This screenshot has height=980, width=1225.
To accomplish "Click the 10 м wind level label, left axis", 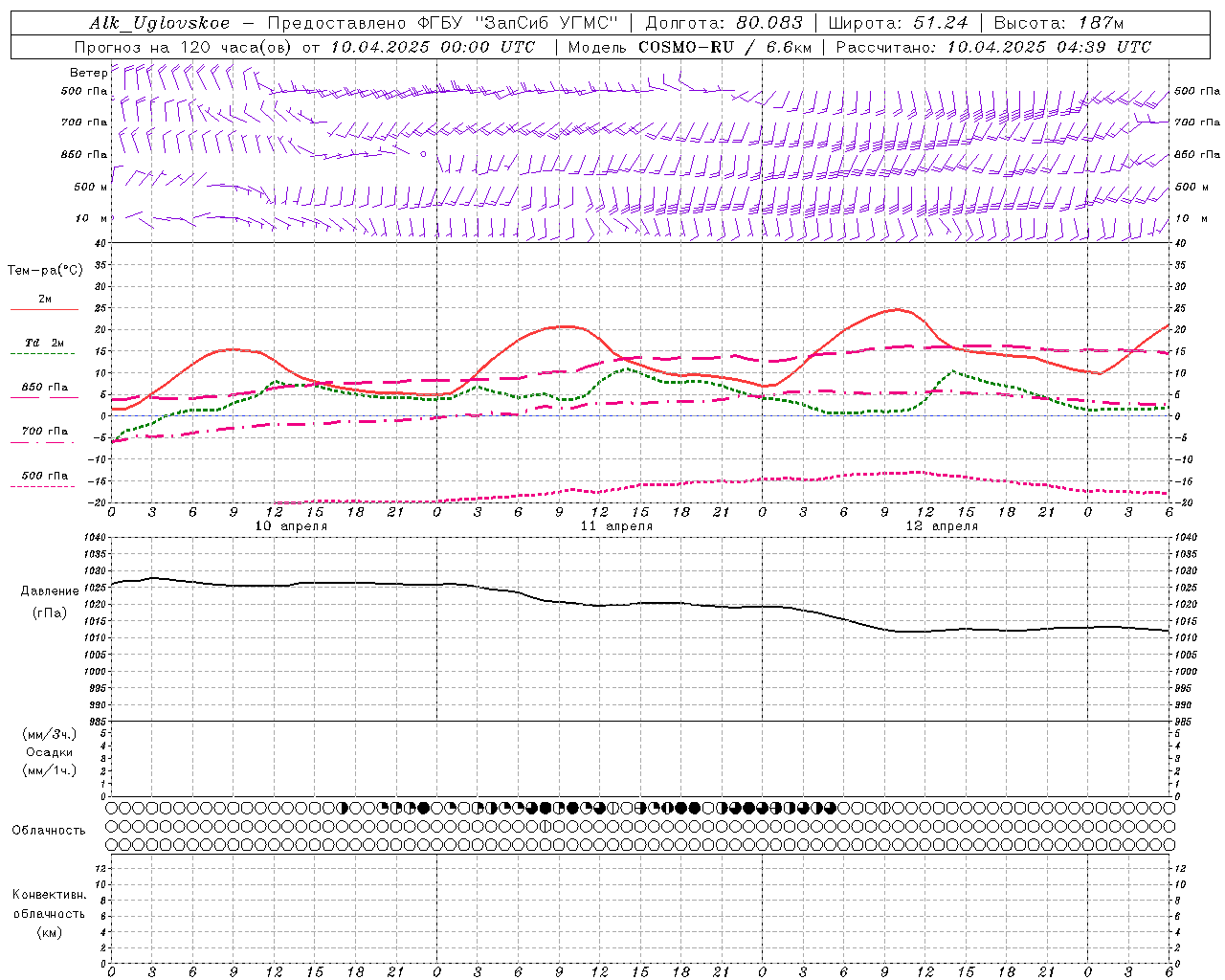I will pos(92,218).
